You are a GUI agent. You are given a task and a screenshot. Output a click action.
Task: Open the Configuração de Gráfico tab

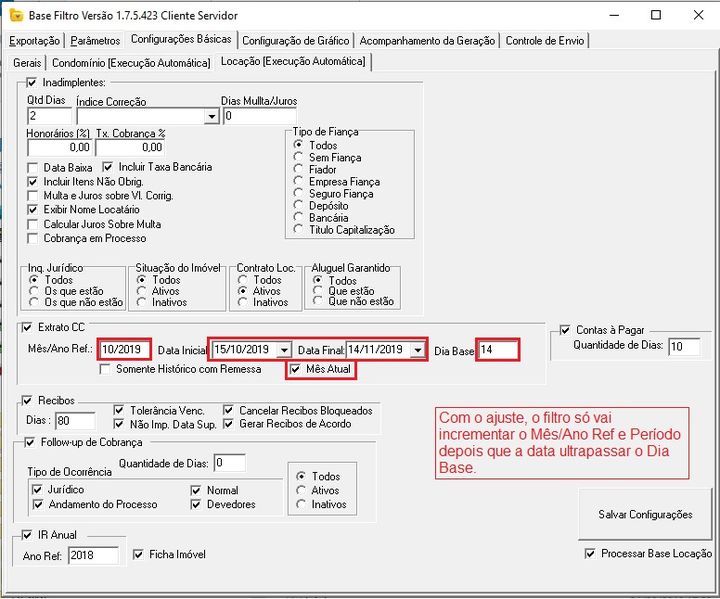(295, 41)
